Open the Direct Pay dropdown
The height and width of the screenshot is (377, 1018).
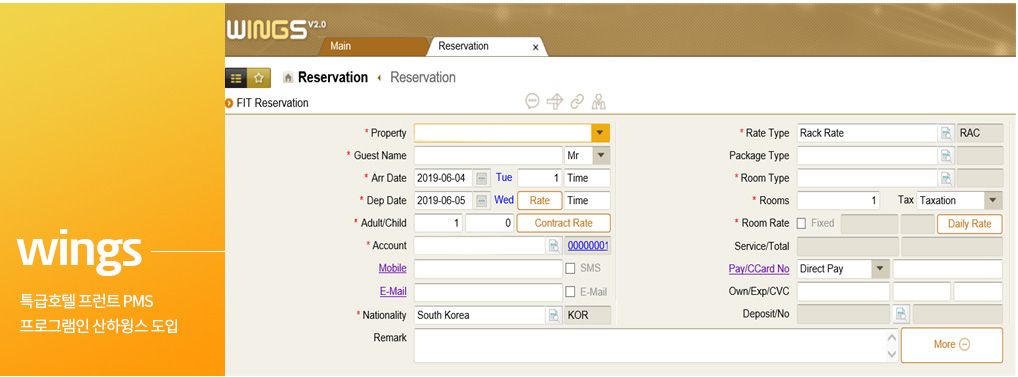[880, 268]
